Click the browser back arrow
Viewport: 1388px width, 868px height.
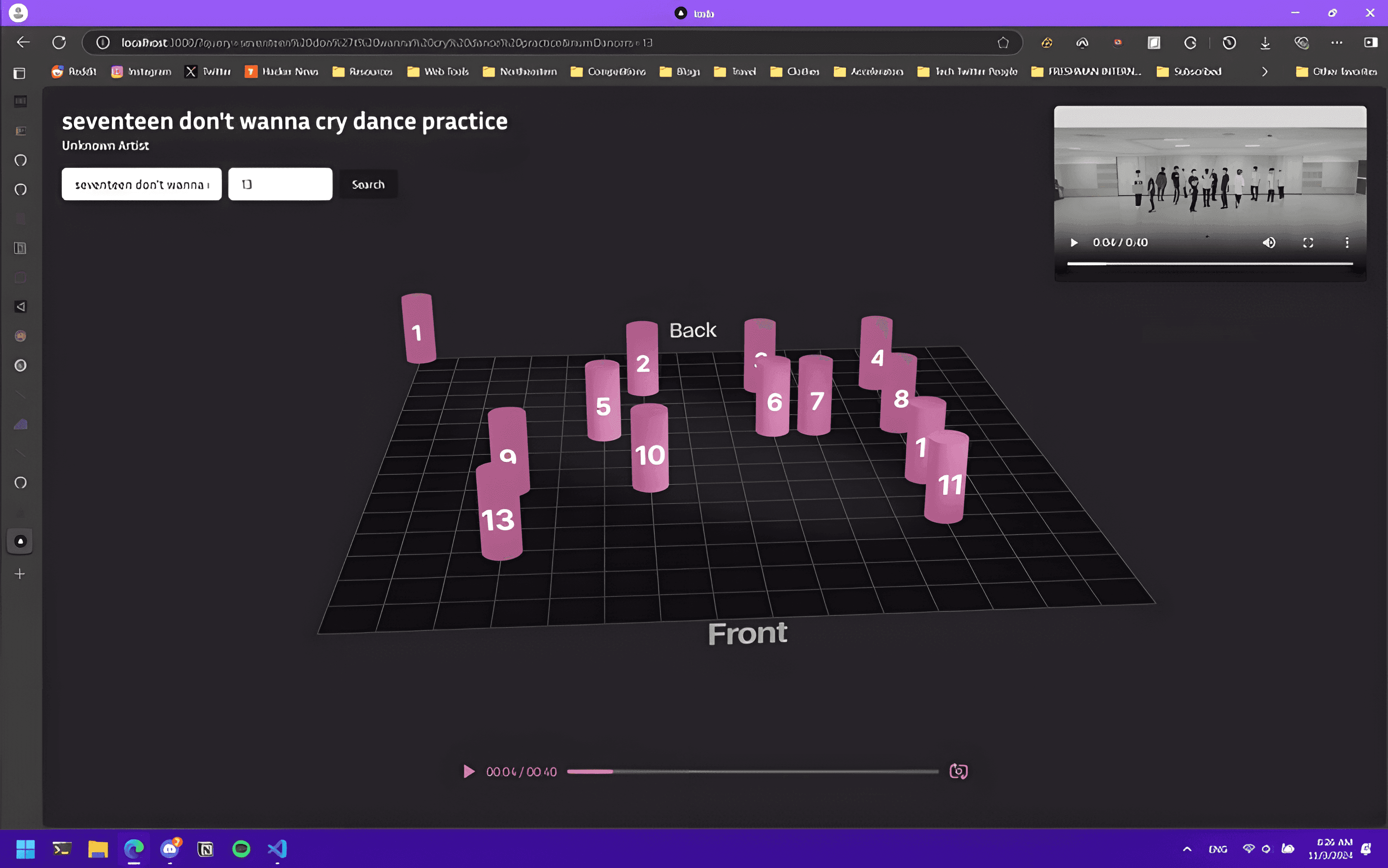23,43
